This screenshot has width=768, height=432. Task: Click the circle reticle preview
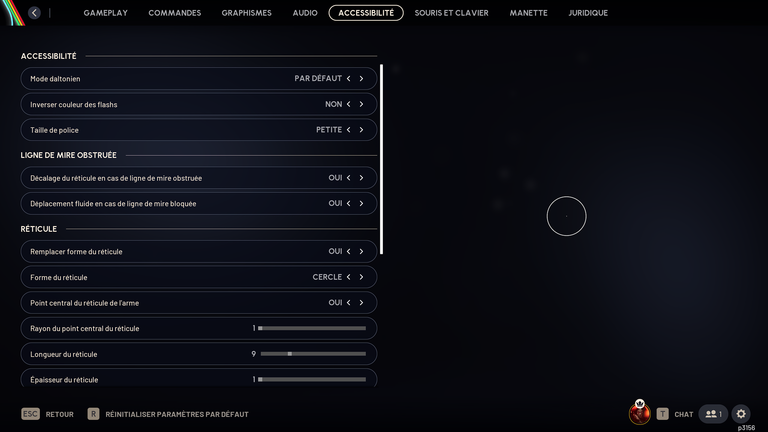(x=567, y=216)
